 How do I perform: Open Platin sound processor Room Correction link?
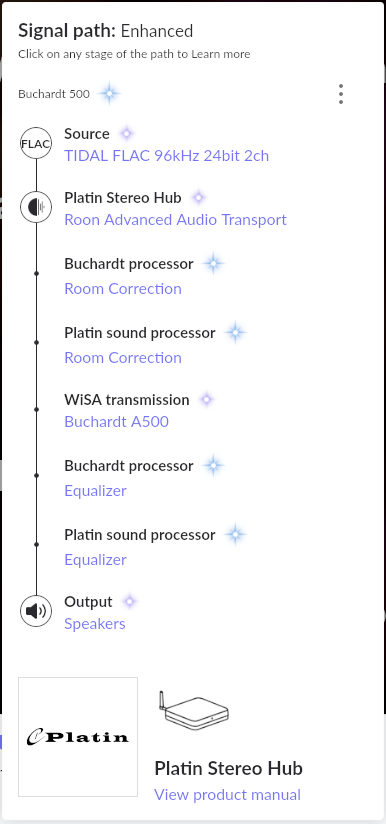coord(123,358)
